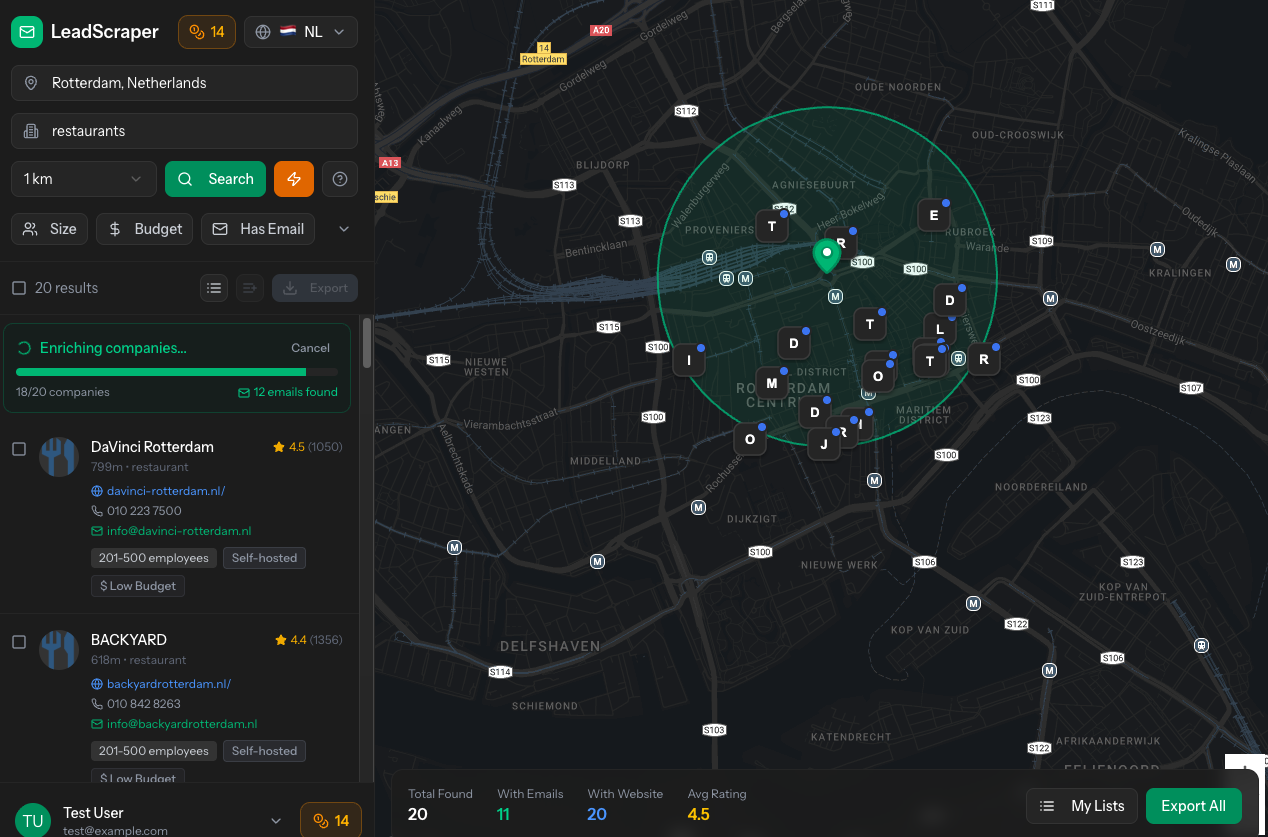The height and width of the screenshot is (837, 1268).
Task: Tick the DaVinci Rotterdam checkbox
Action: [x=19, y=449]
